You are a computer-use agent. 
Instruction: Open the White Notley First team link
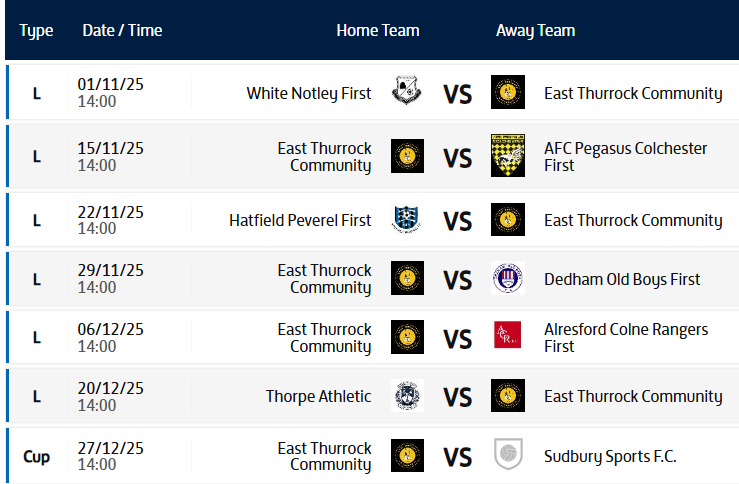308,93
